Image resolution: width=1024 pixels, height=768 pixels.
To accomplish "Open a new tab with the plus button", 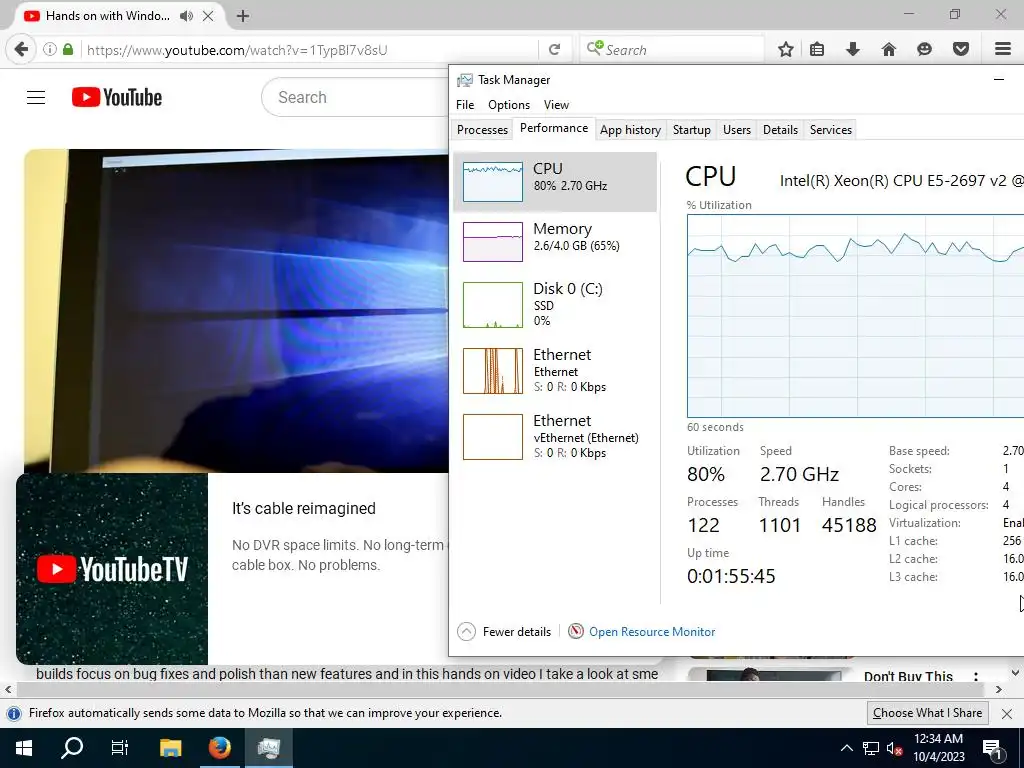I will 243,16.
